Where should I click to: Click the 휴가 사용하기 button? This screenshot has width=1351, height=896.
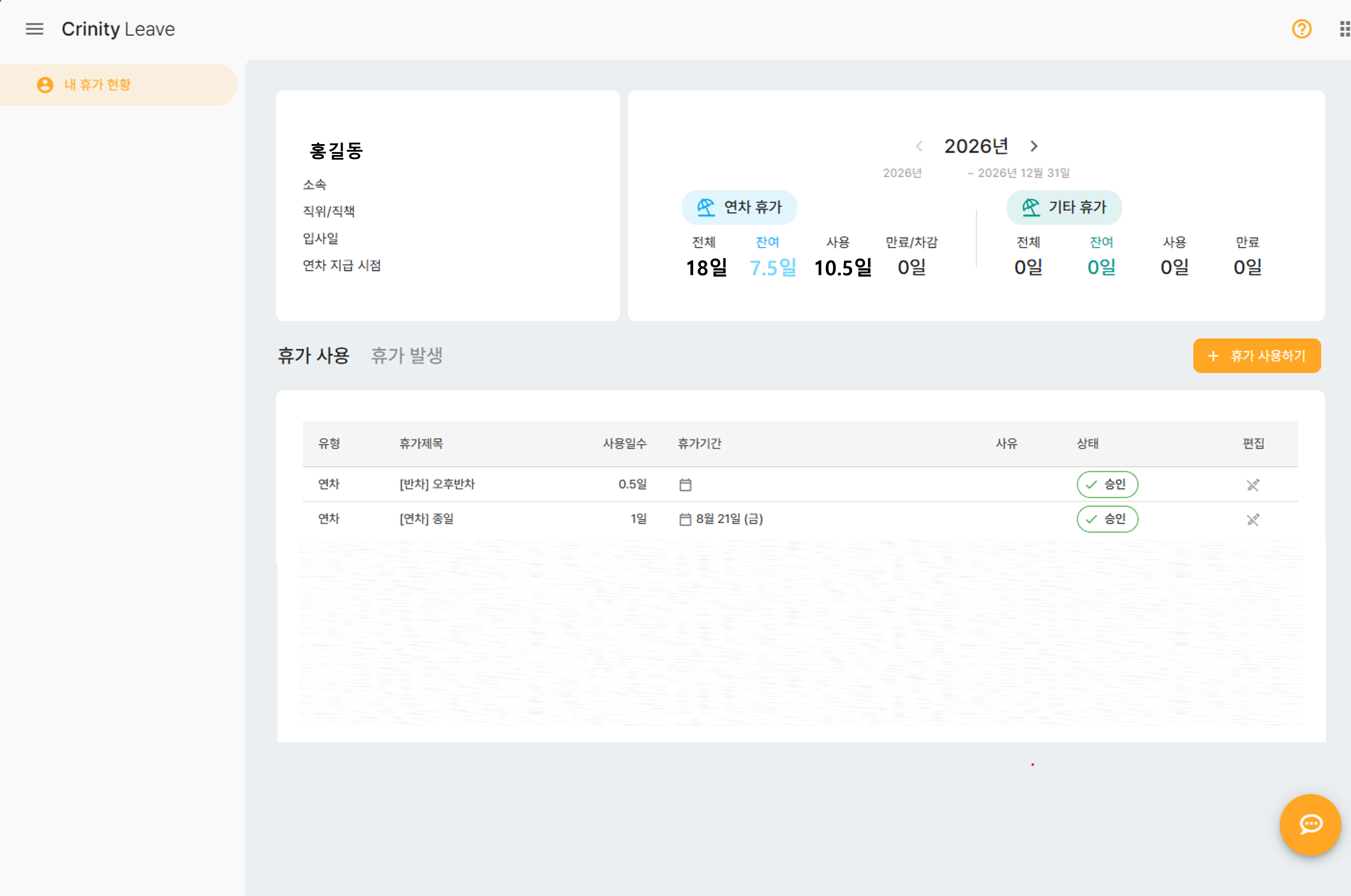(x=1257, y=356)
